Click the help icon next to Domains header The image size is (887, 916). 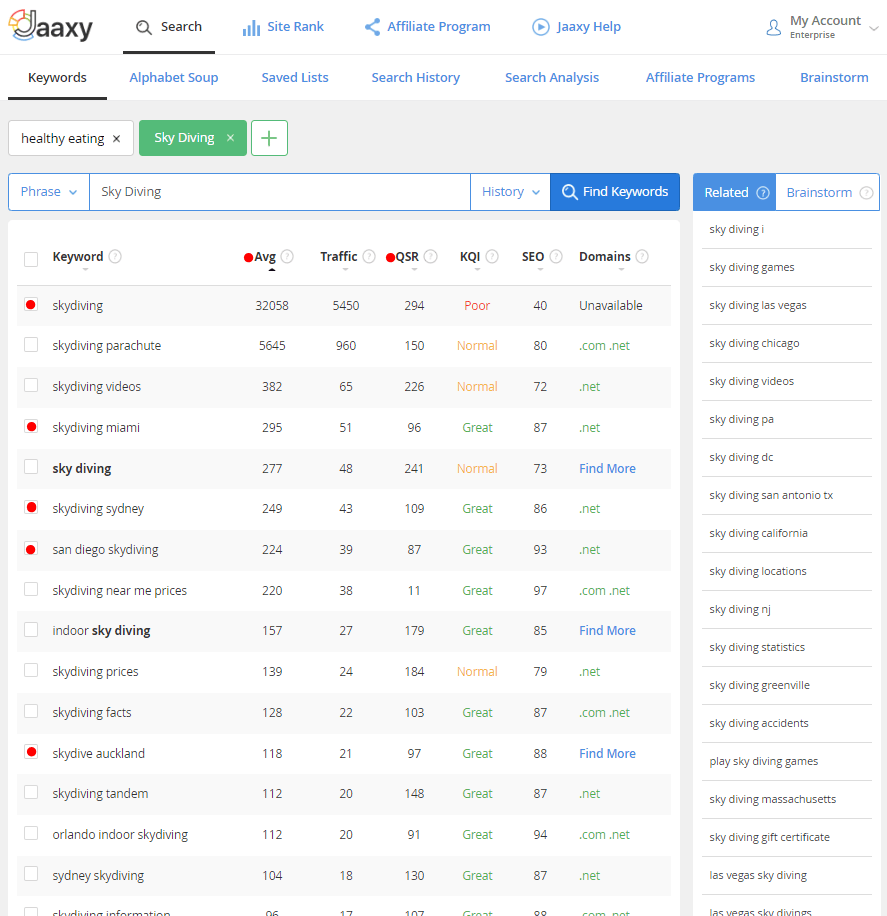pyautogui.click(x=642, y=256)
